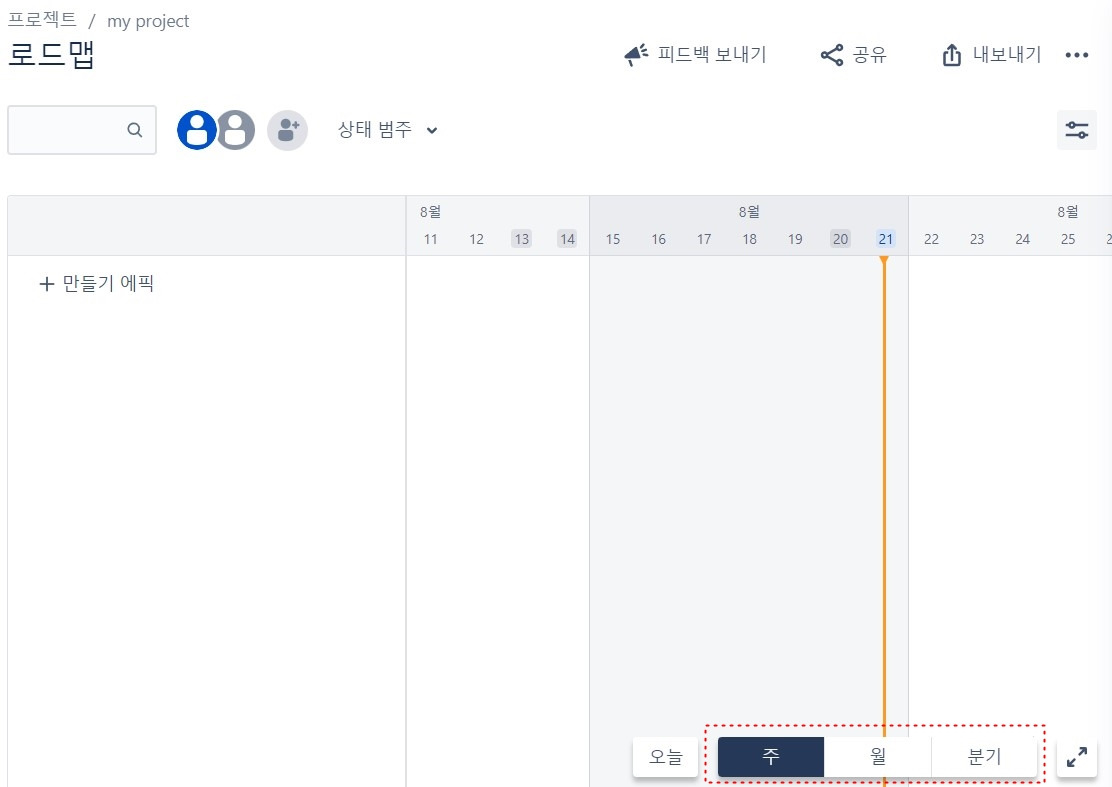Click the export icon beside 내보내기
The width and height of the screenshot is (1112, 787).
950,55
